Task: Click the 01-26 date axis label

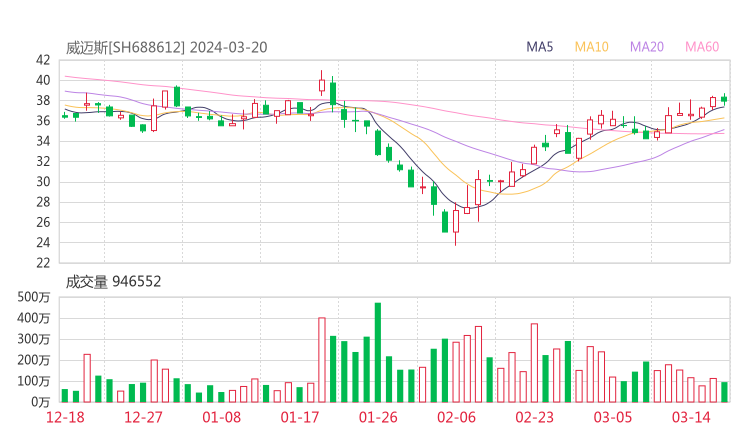Action: point(378,417)
